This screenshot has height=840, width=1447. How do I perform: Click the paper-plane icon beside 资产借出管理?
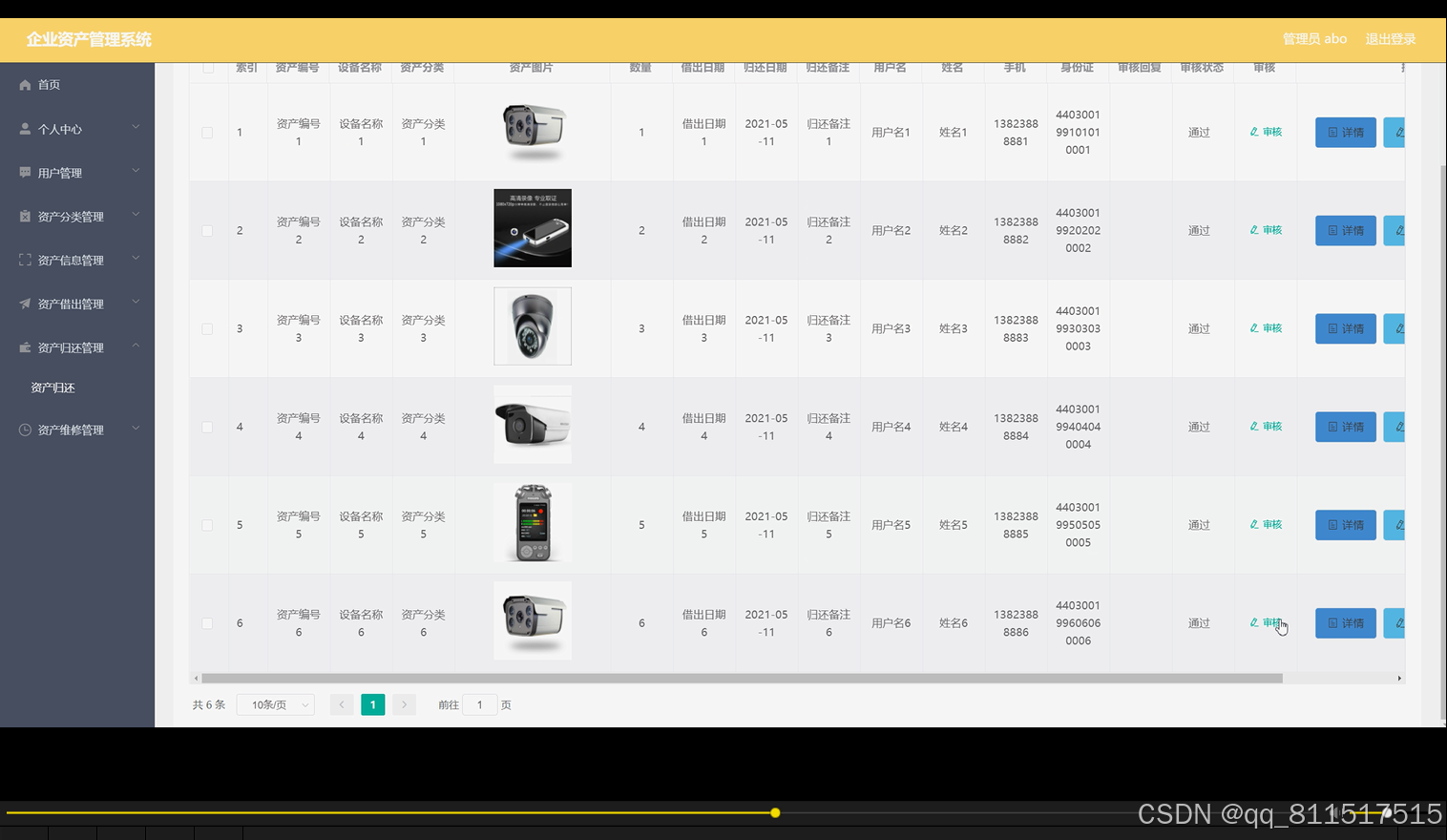pos(25,304)
